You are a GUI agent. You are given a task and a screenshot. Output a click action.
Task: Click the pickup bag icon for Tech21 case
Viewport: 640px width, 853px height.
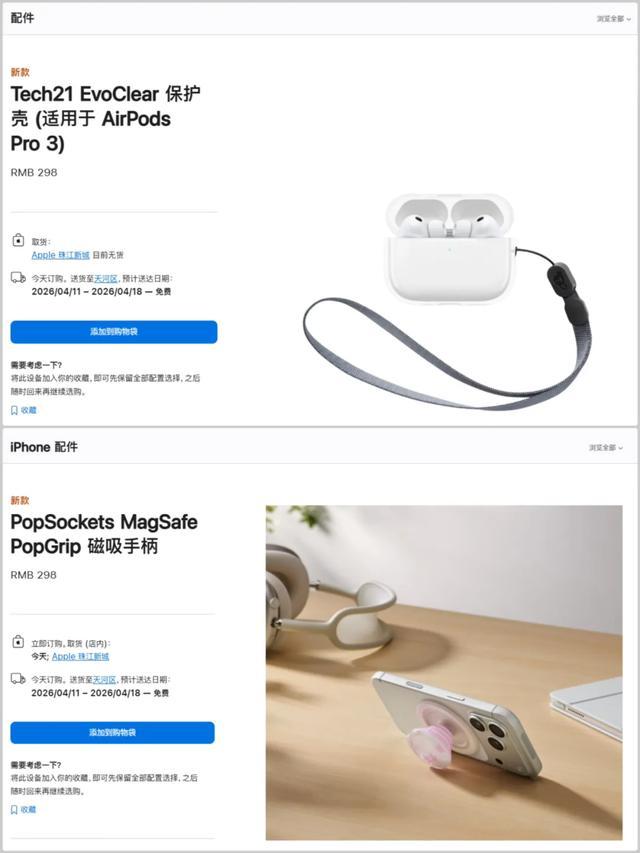pos(18,240)
